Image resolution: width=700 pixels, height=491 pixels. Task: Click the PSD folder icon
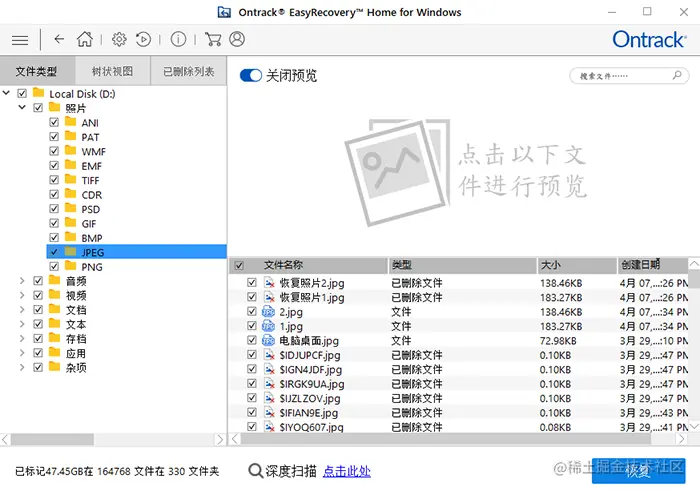coord(71,208)
